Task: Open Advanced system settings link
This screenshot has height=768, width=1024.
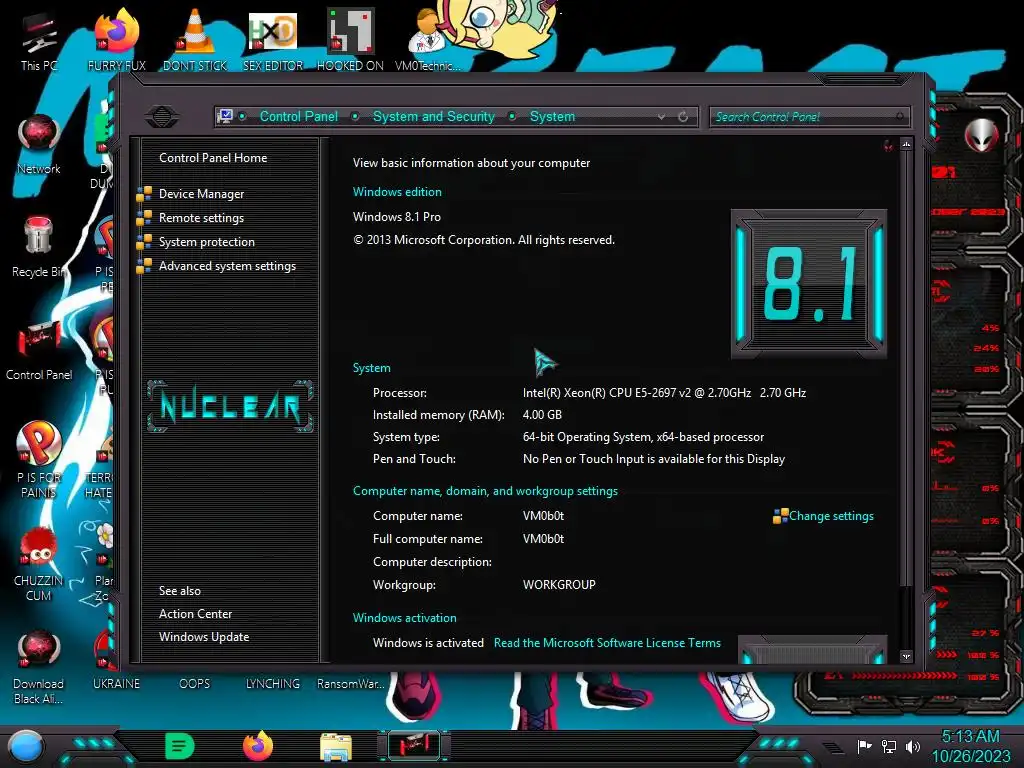Action: click(x=227, y=266)
